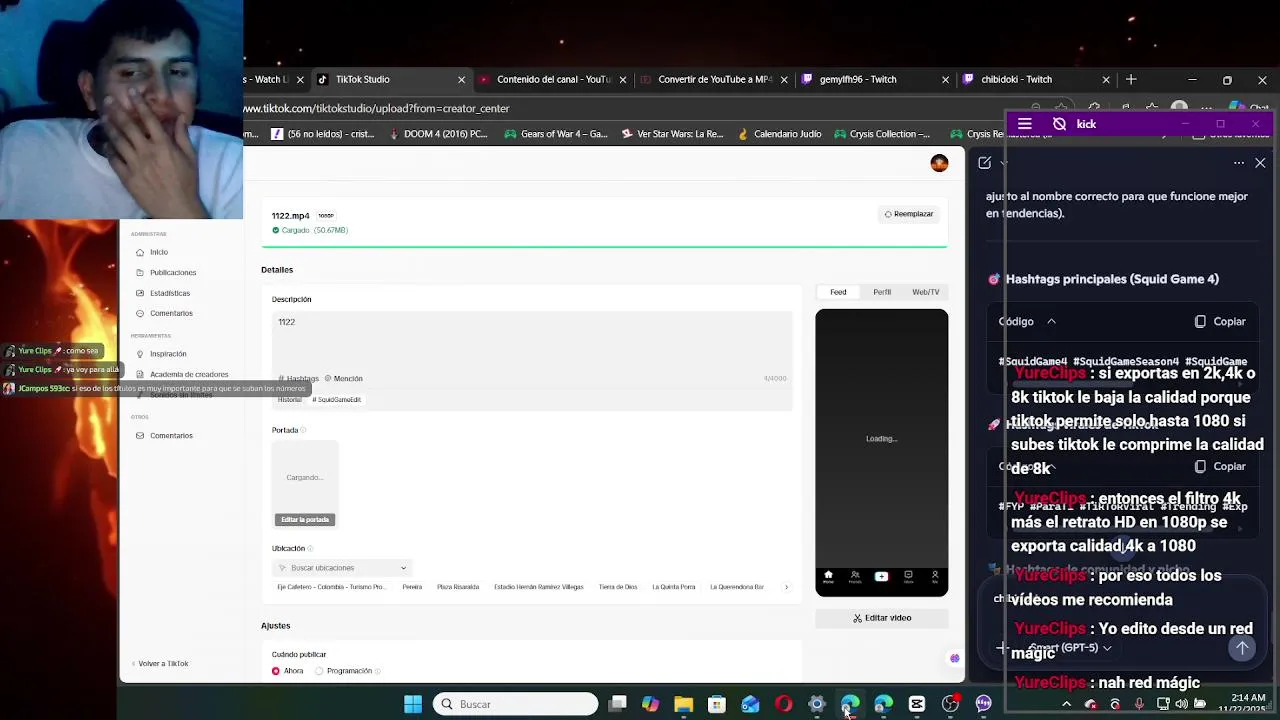Click the browser address bar URL
This screenshot has width=1280, height=720.
tap(377, 108)
